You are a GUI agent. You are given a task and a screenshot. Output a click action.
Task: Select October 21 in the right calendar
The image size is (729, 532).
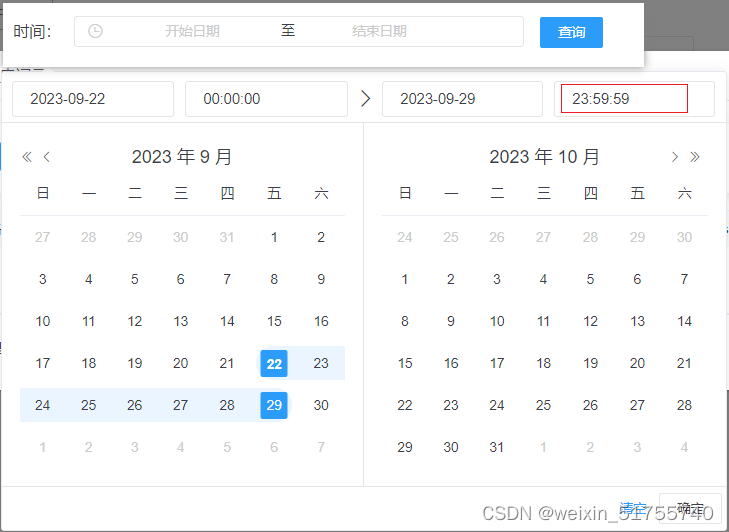[684, 363]
